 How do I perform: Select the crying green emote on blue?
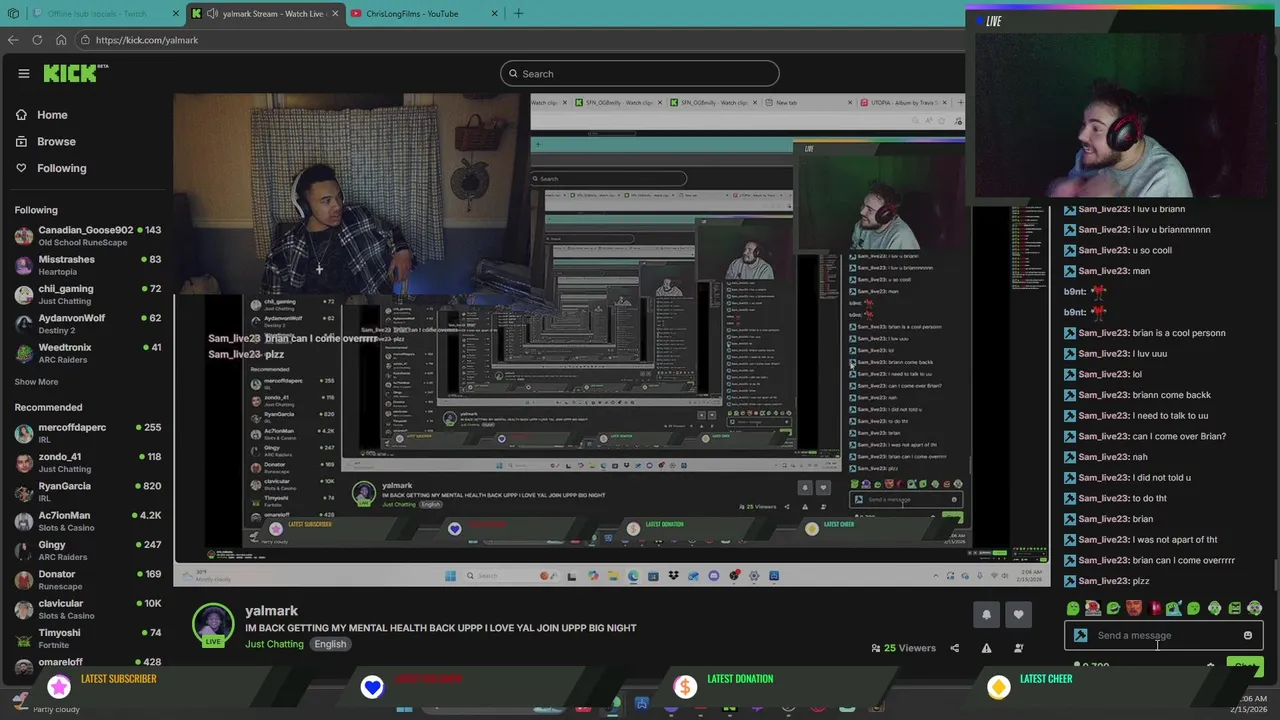point(1174,608)
